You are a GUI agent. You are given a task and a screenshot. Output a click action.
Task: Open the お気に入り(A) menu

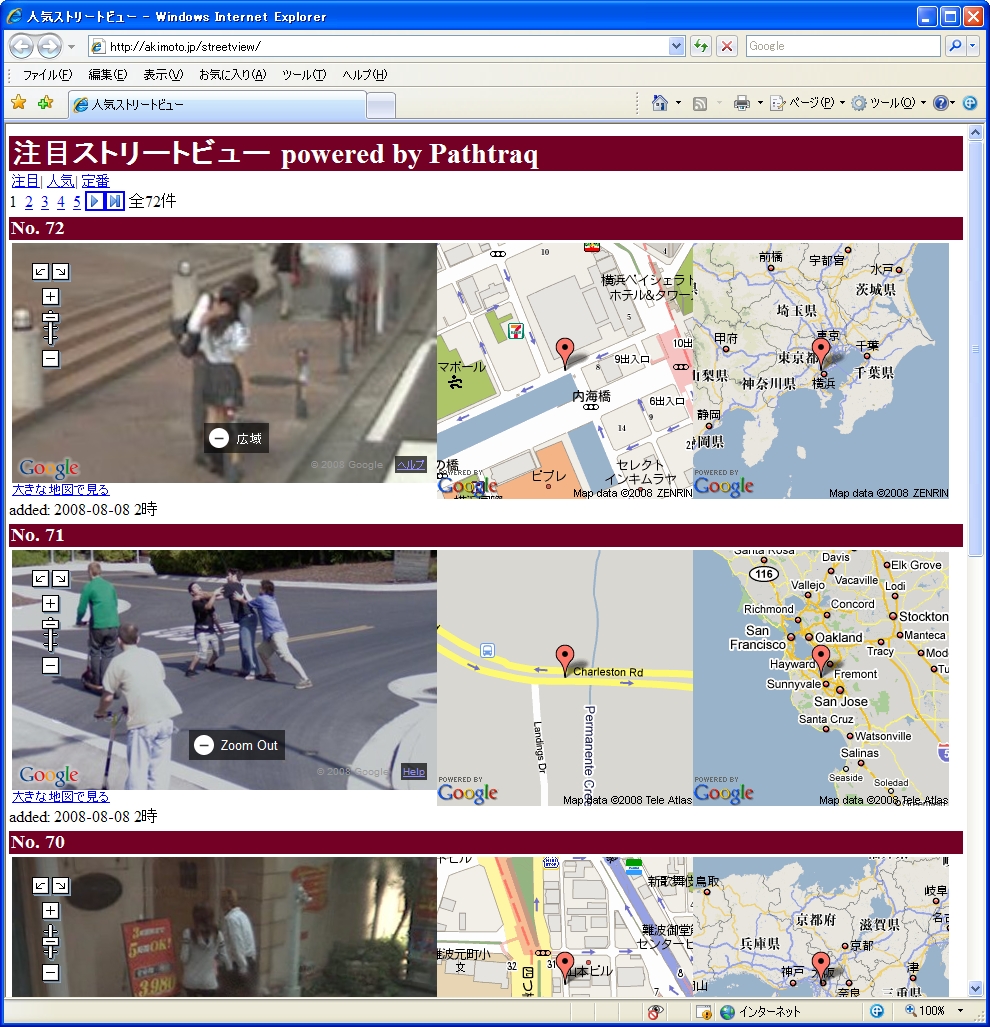point(232,75)
